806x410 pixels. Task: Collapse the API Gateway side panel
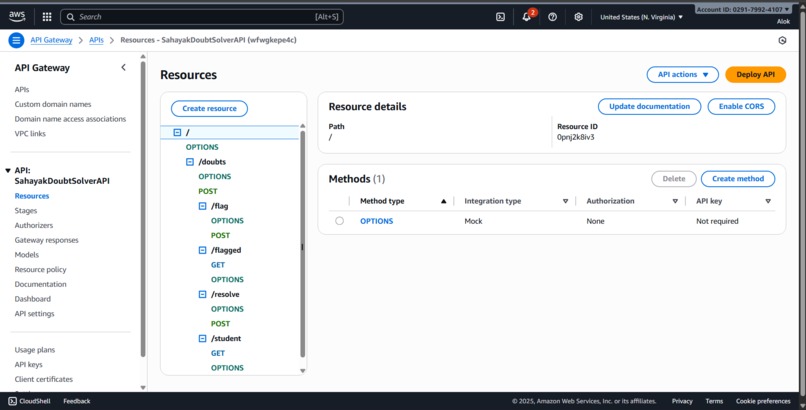(x=123, y=67)
